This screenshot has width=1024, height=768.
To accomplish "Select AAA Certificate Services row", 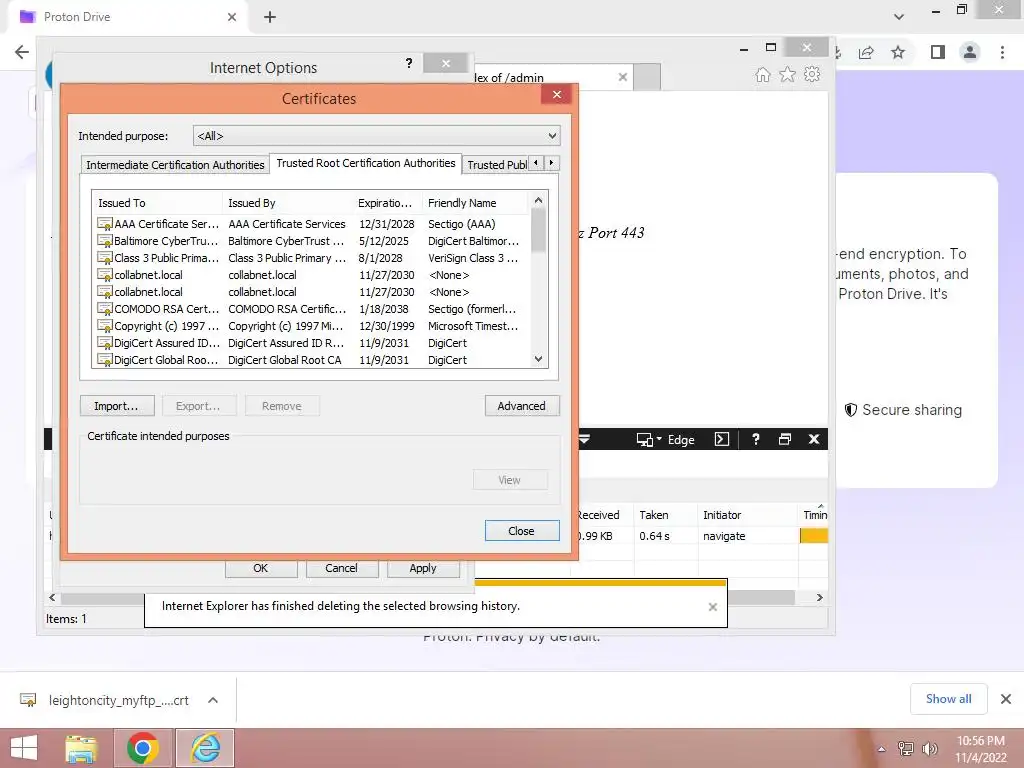I will [x=312, y=224].
